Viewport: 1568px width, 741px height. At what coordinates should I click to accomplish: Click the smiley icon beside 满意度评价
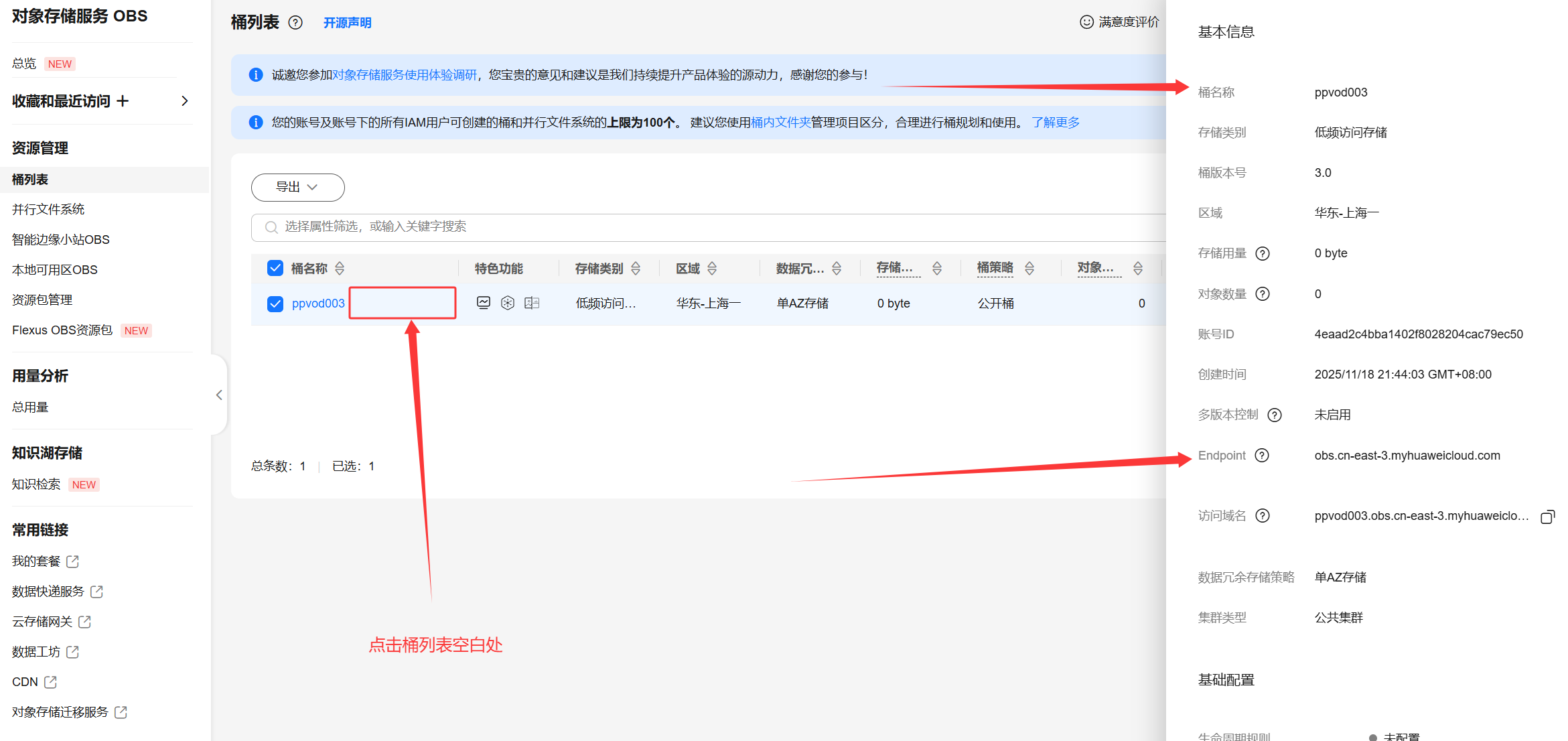(1086, 21)
